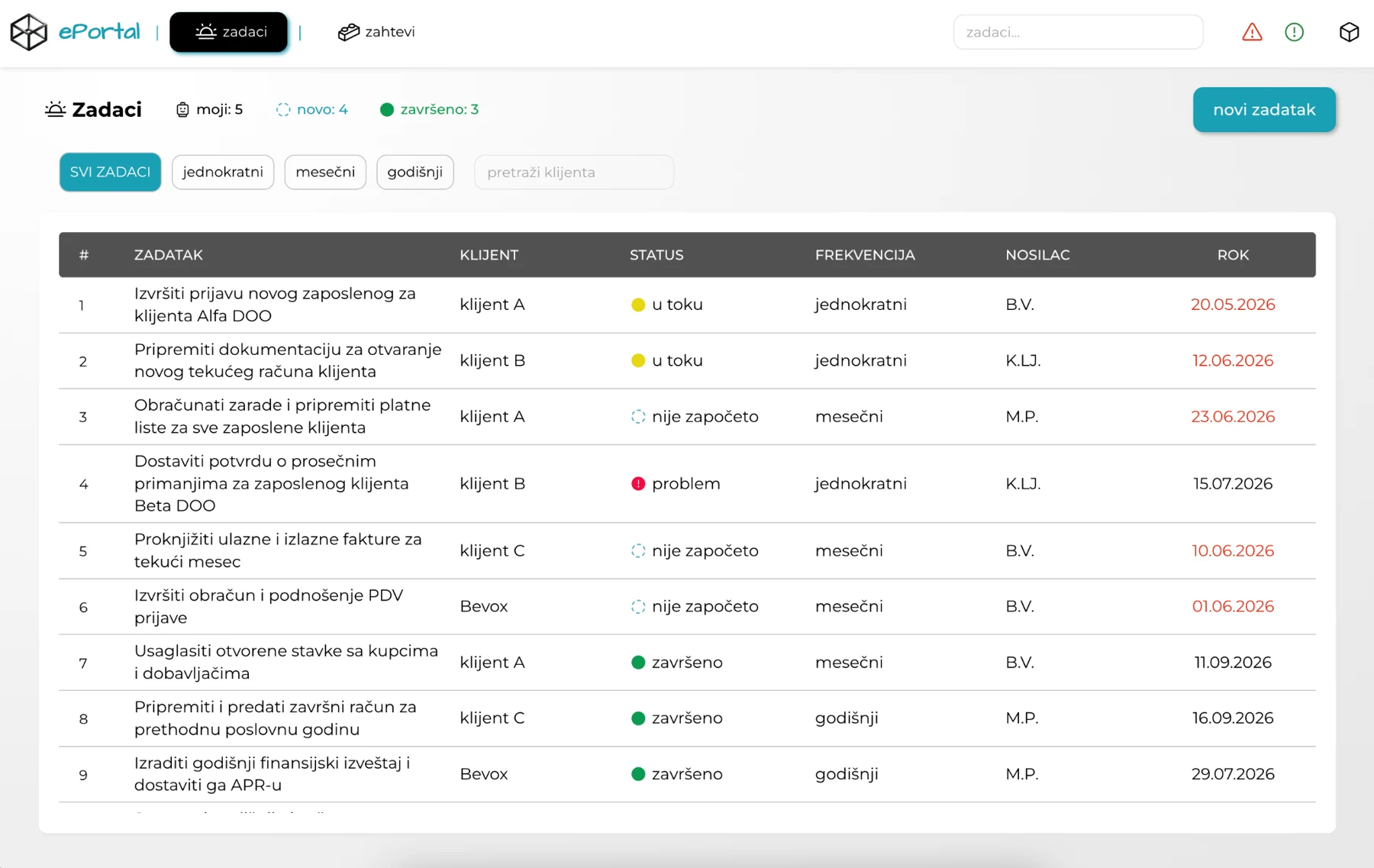This screenshot has height=868, width=1374.
Task: Click the ePortal cube logo
Action: pos(29,32)
